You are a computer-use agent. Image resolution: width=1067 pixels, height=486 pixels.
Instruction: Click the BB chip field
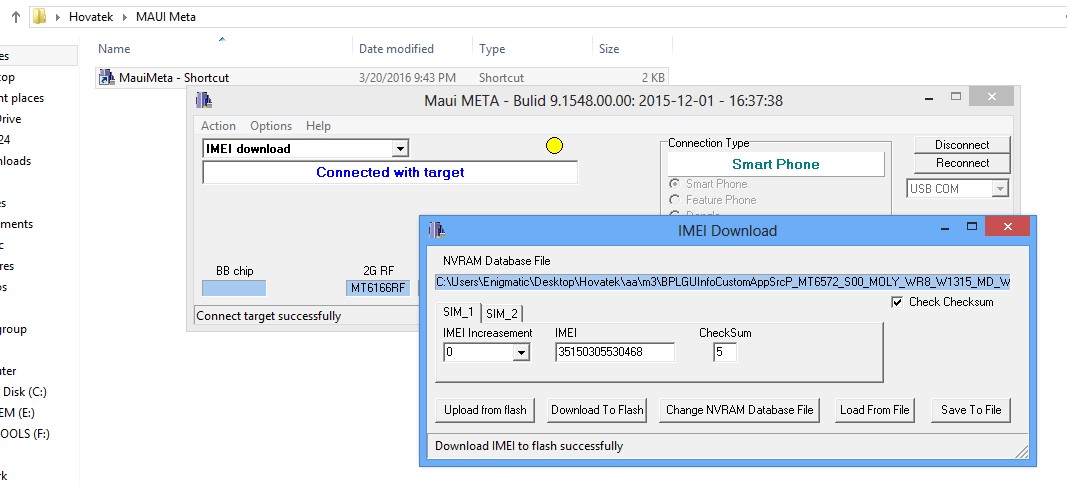(x=234, y=288)
